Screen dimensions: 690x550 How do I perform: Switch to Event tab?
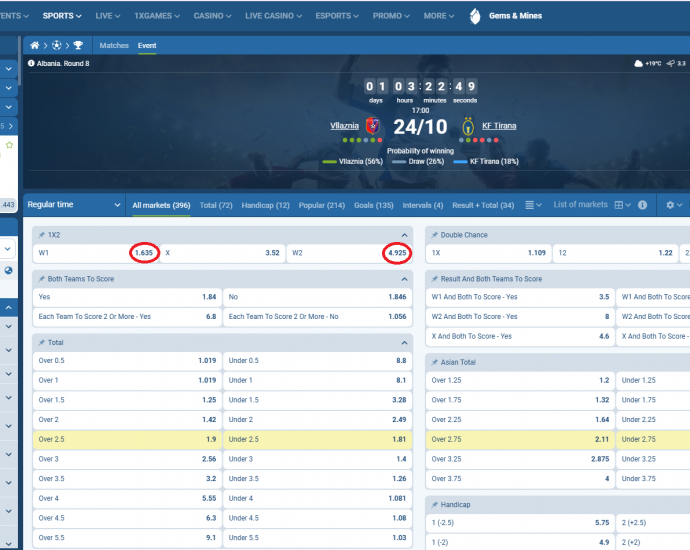pyautogui.click(x=147, y=45)
